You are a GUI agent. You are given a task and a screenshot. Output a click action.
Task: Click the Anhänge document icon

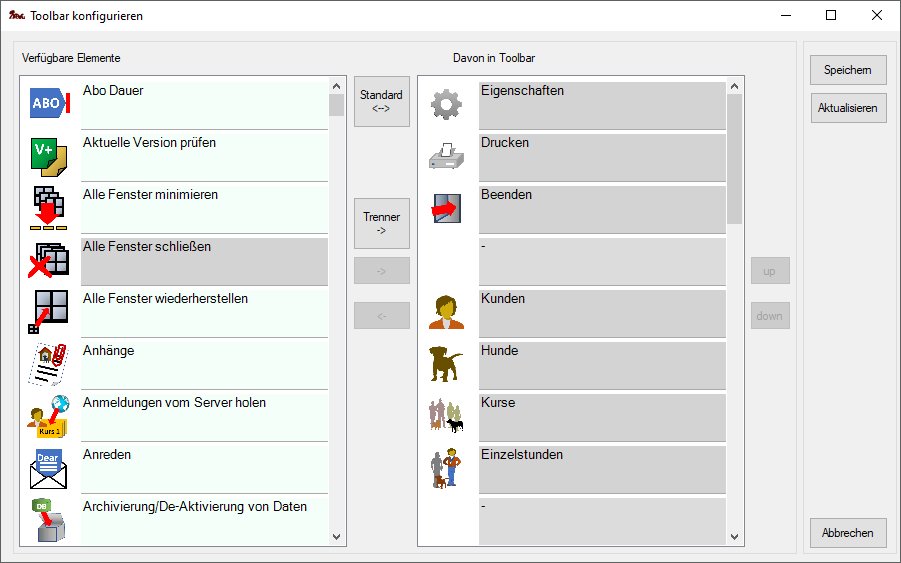click(x=48, y=364)
